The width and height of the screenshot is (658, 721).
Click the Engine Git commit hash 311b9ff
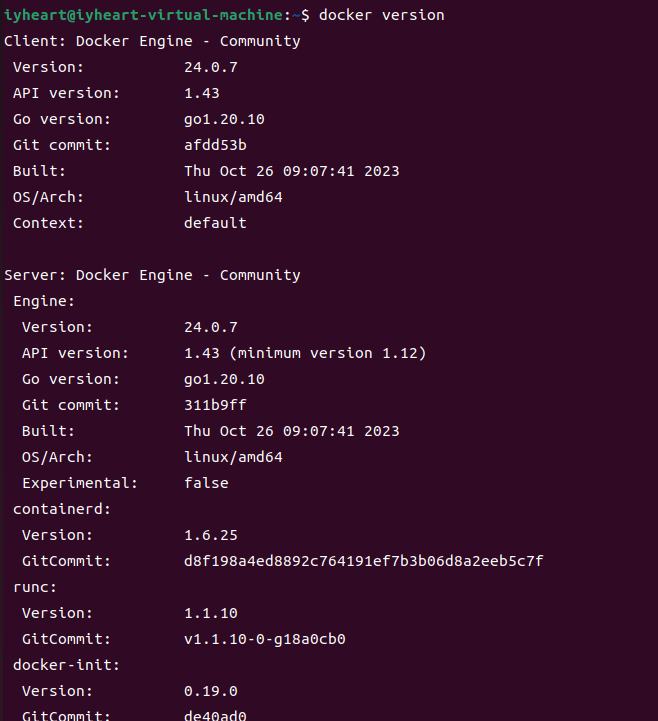pos(216,405)
